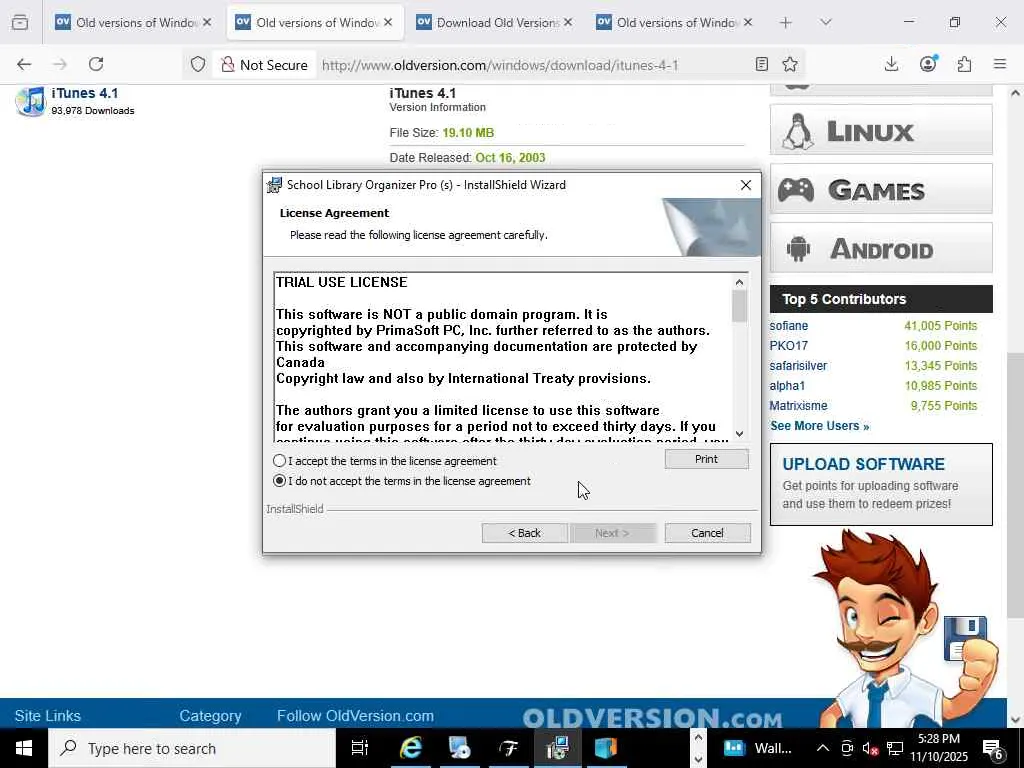The height and width of the screenshot is (768, 1024).
Task: Open the Firefox View icon at the tab bar's left
Action: pos(20,22)
